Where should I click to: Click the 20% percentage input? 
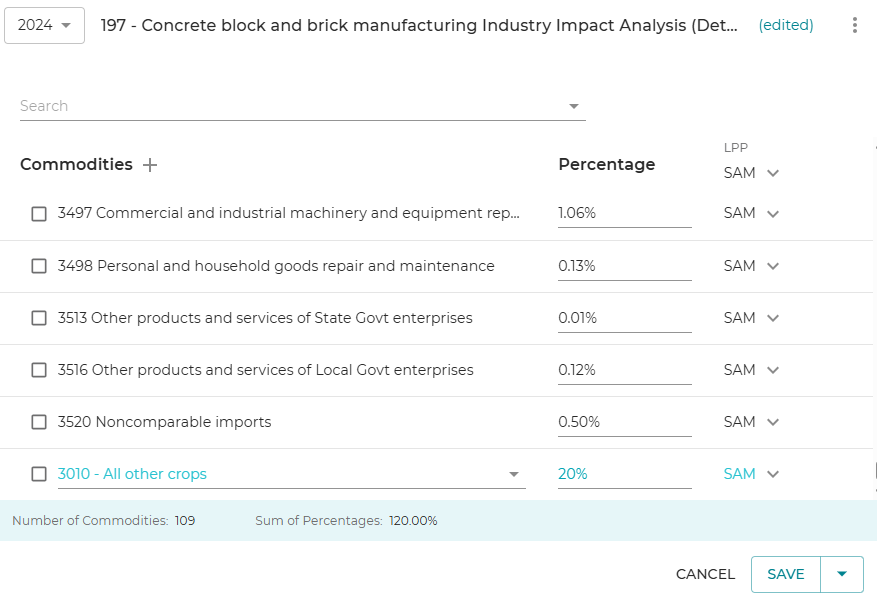tap(624, 474)
